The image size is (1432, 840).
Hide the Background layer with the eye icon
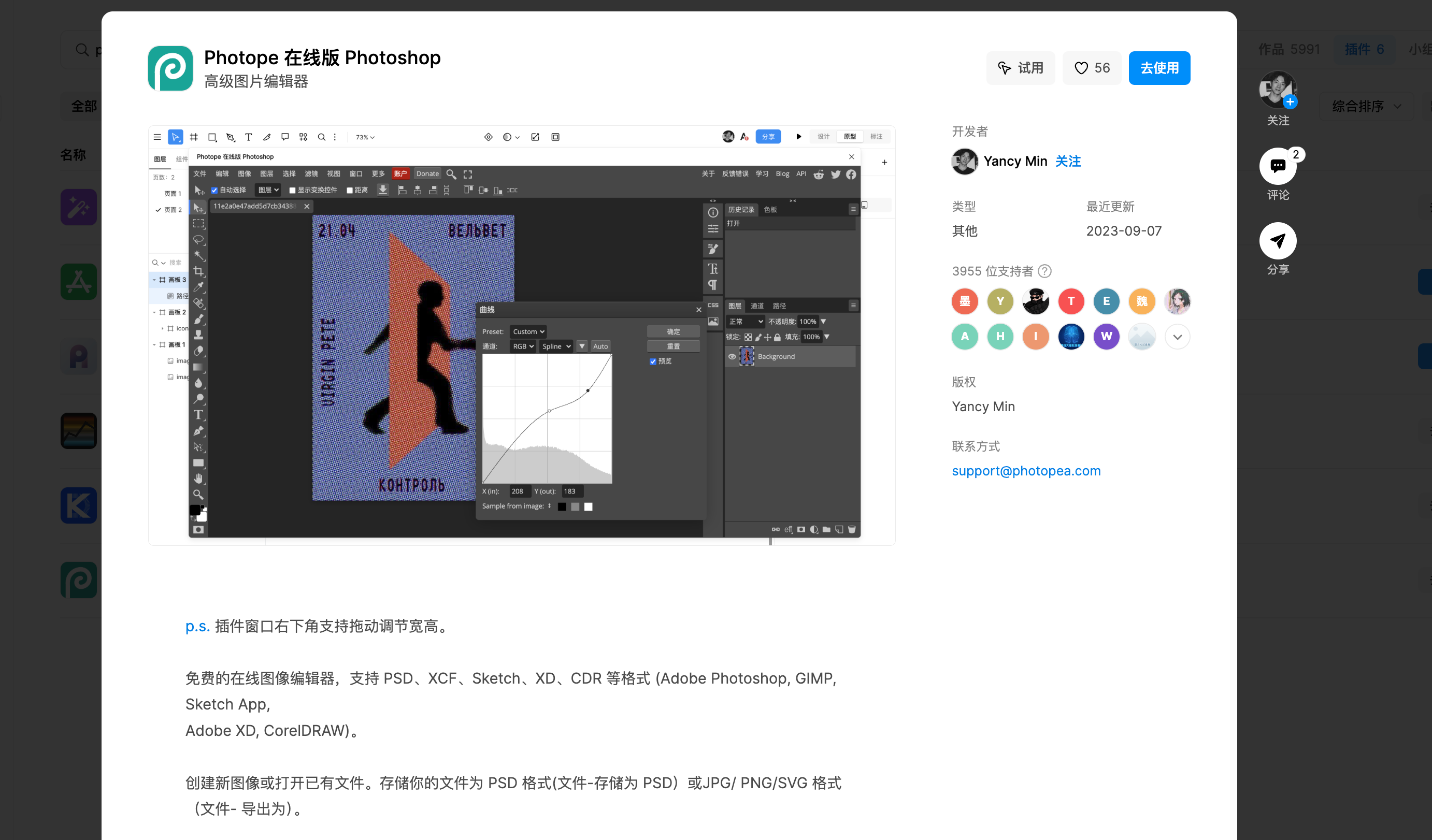pyautogui.click(x=732, y=357)
